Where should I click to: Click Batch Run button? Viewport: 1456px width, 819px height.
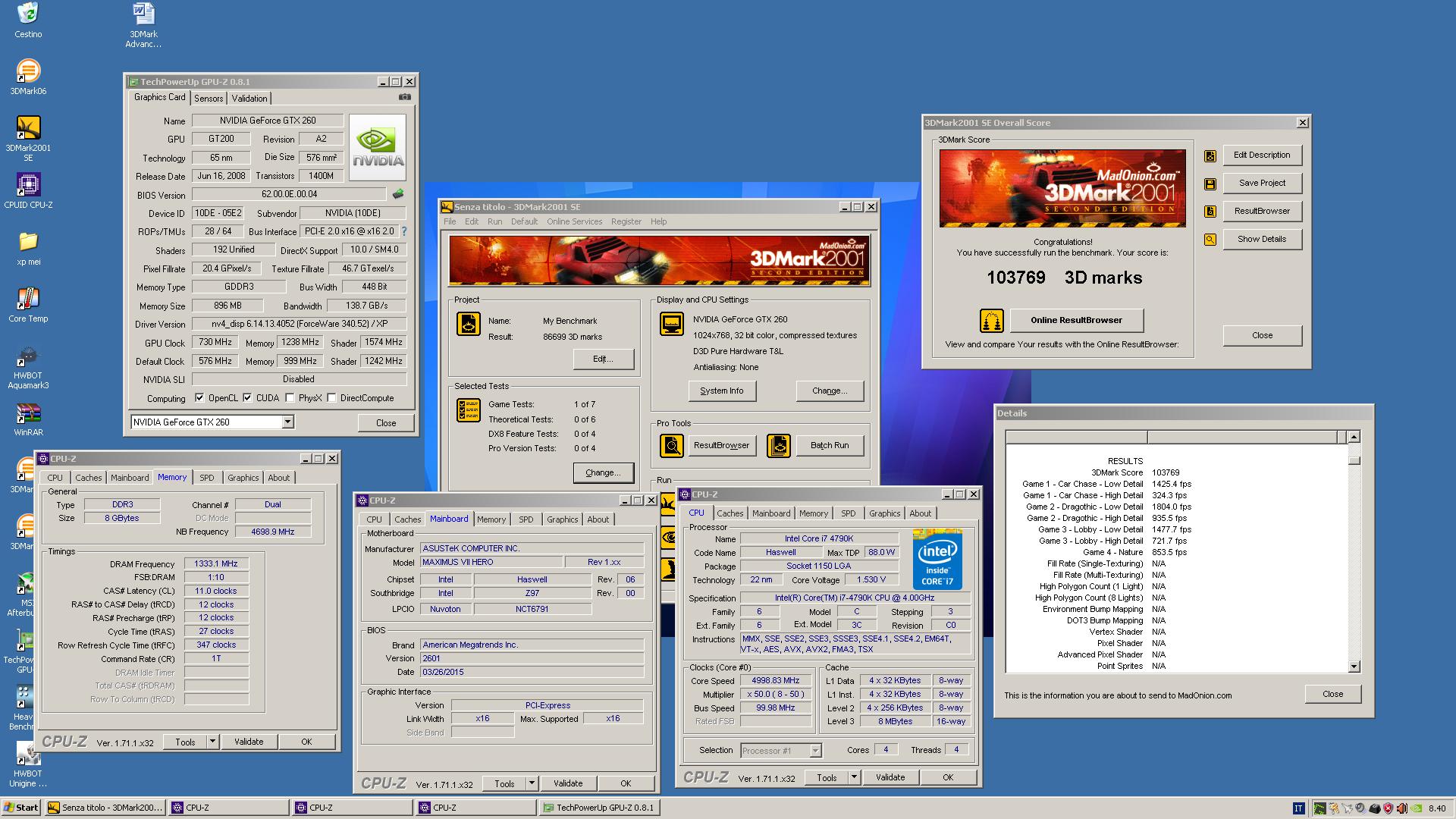point(830,445)
